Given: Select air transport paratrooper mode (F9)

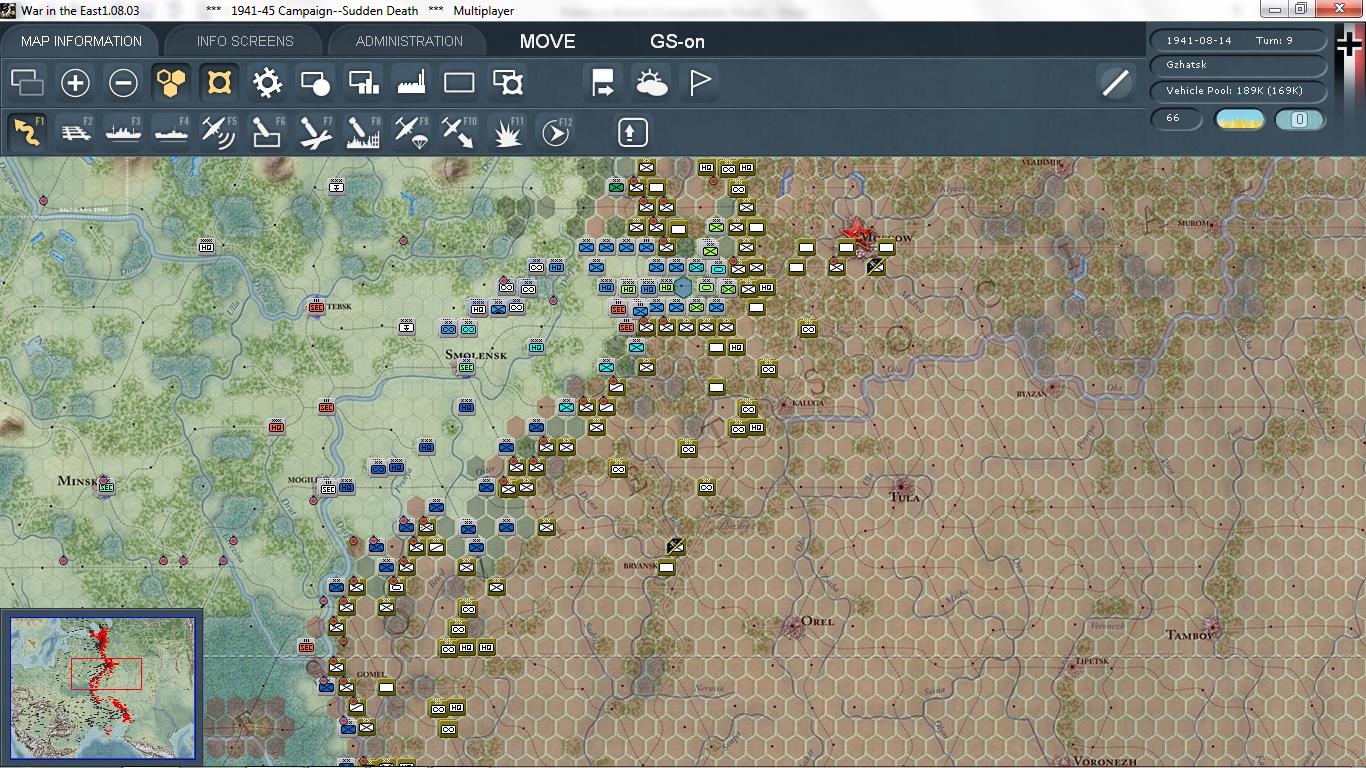Looking at the screenshot, I should [411, 133].
